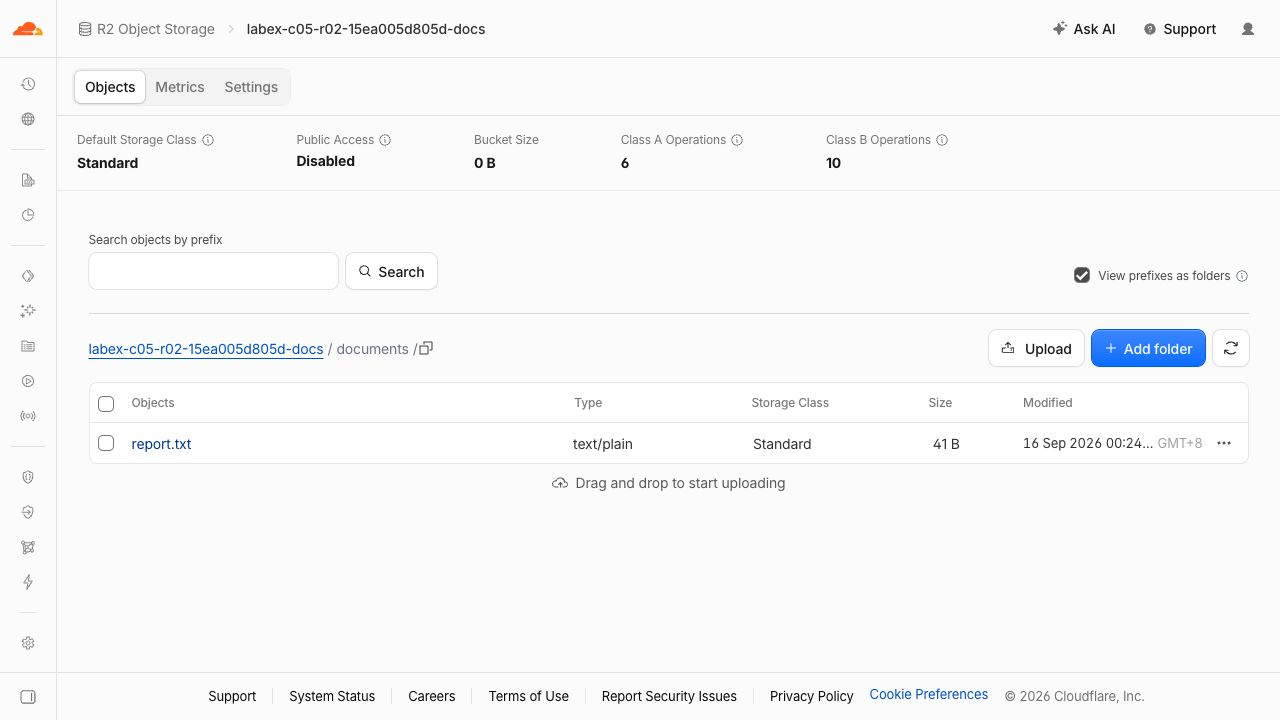
Task: Click the Disabled public access value
Action: [x=325, y=161]
